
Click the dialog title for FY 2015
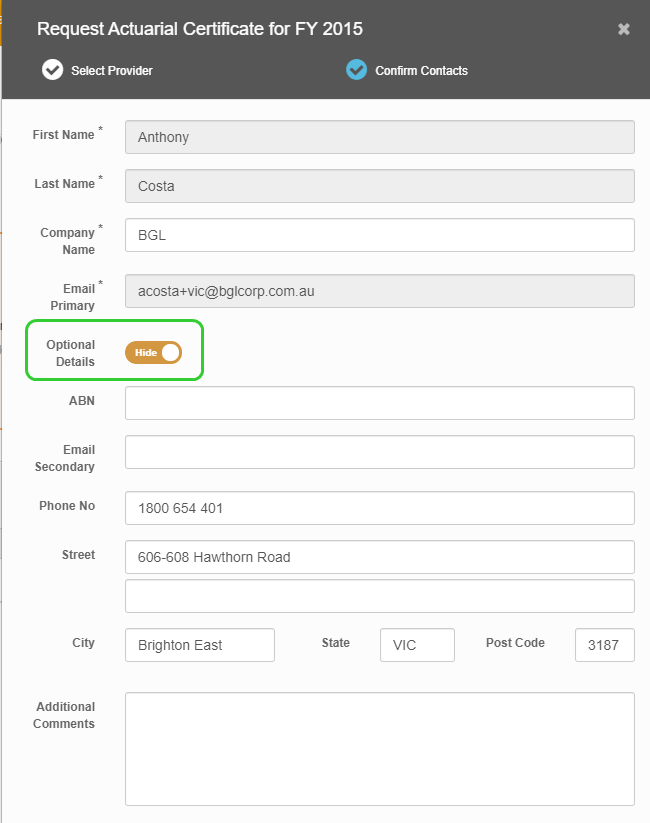click(x=200, y=29)
